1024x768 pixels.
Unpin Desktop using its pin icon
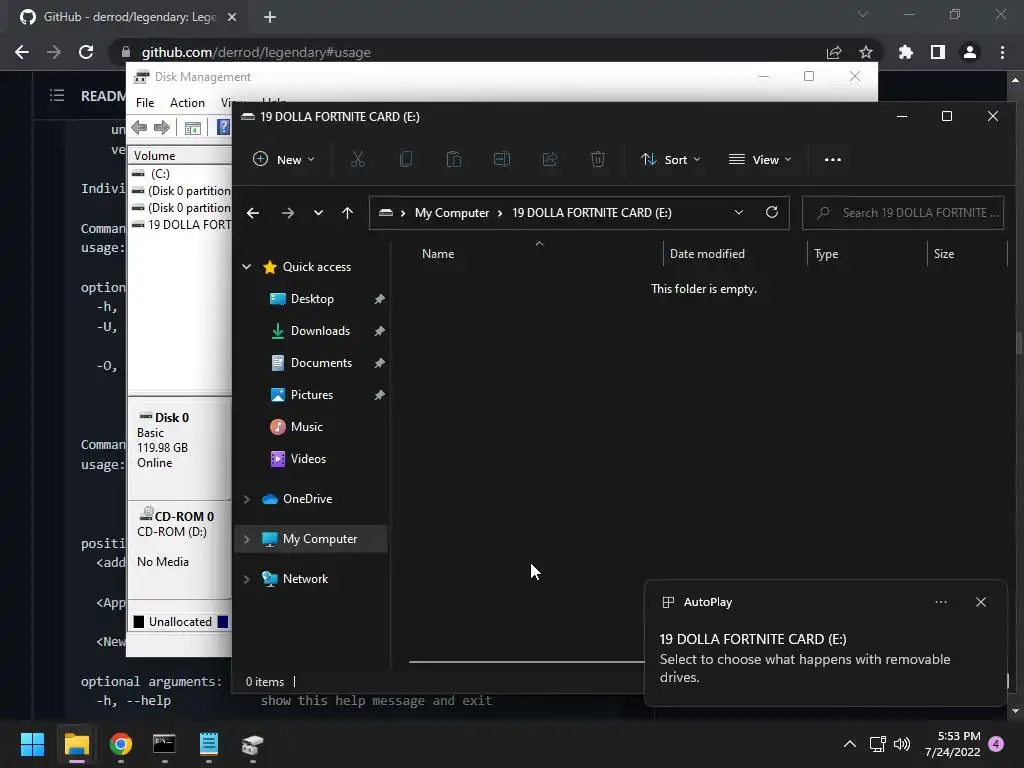coord(379,299)
